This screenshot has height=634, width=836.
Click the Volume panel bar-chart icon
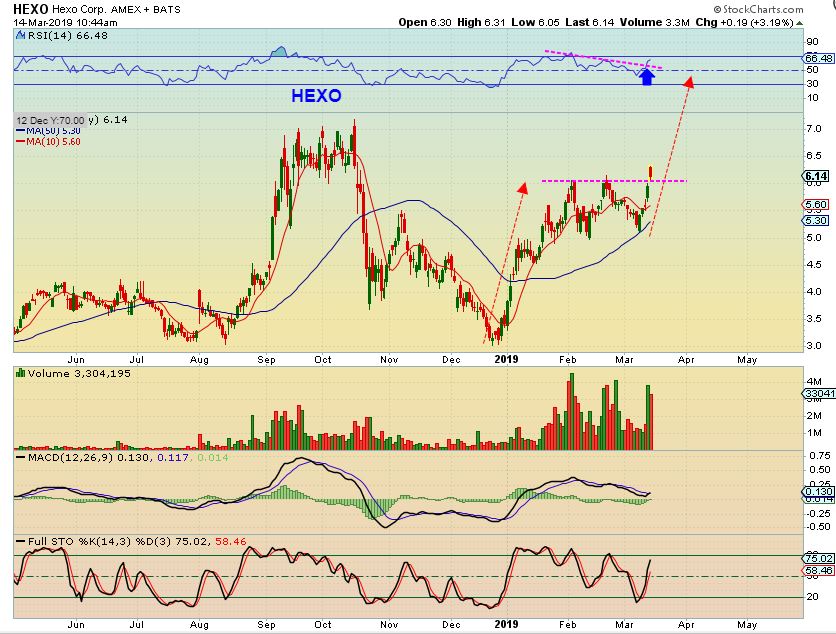(x=21, y=373)
